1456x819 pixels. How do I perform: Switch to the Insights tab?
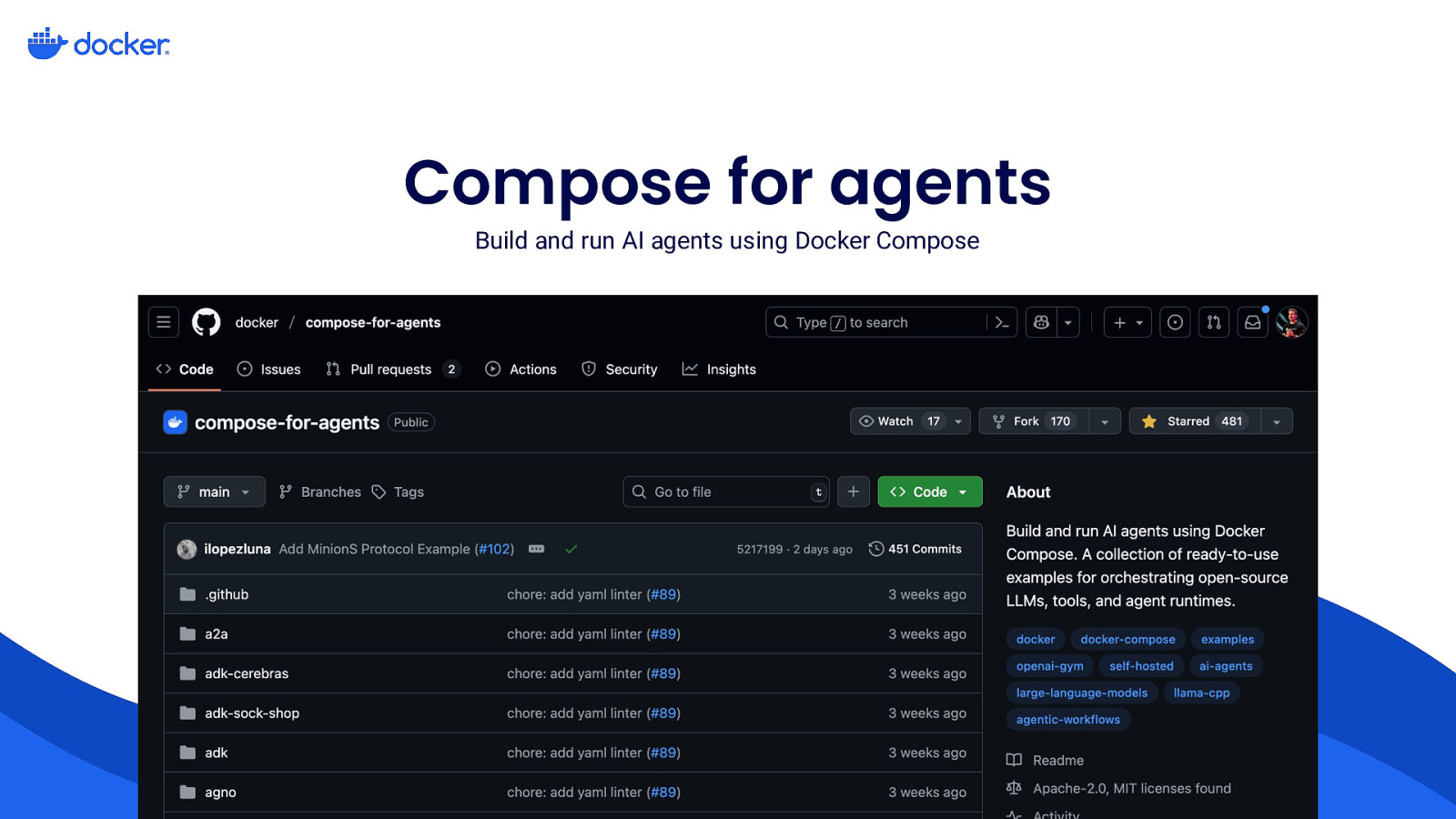click(x=719, y=369)
